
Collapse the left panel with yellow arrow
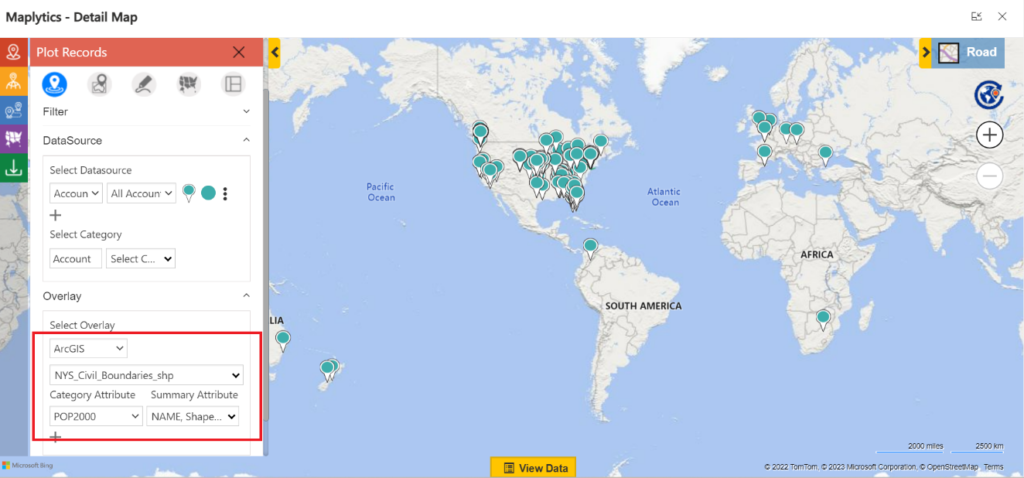(x=274, y=52)
